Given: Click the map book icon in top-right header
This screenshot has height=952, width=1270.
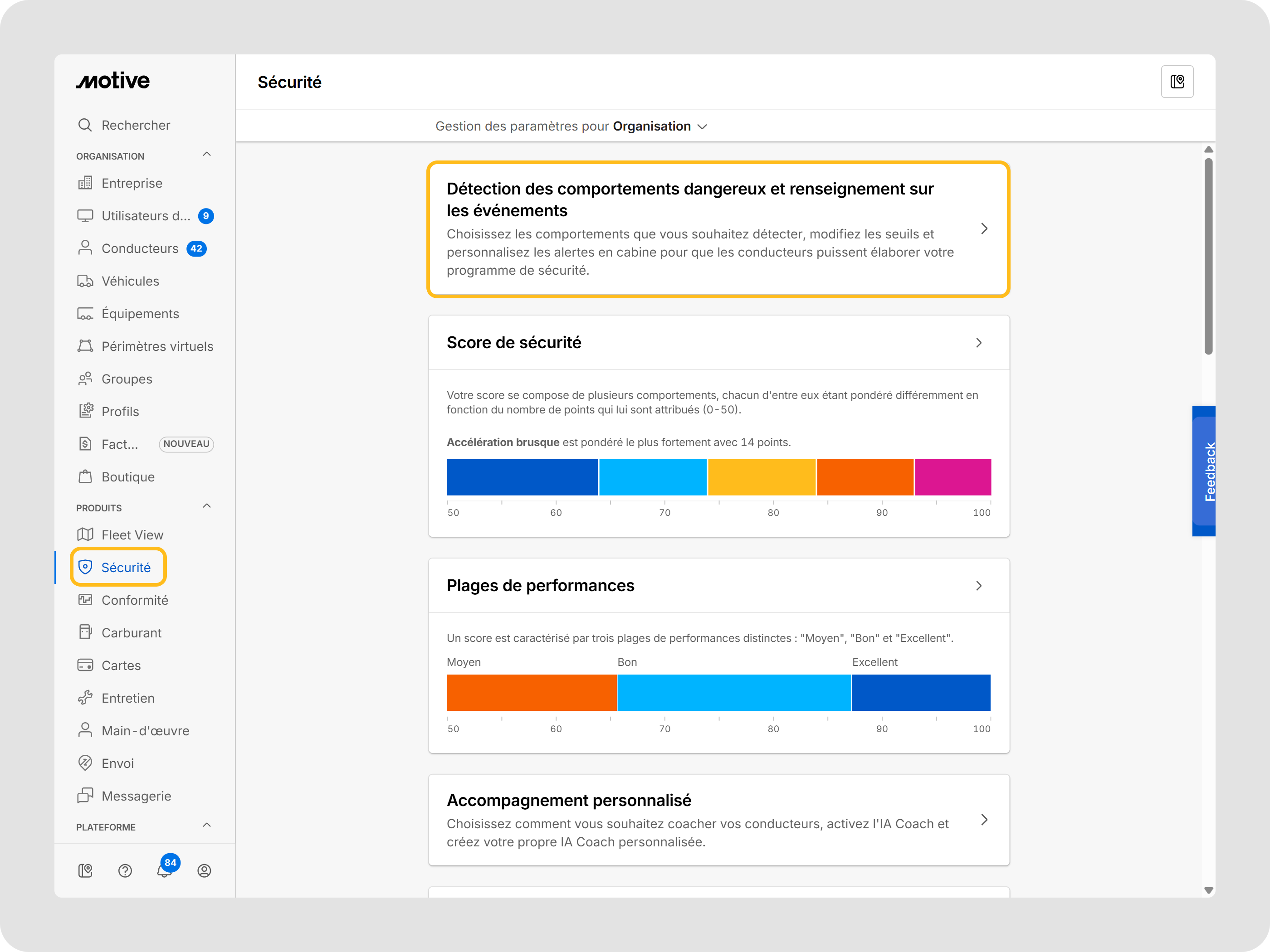Looking at the screenshot, I should click(x=1177, y=82).
